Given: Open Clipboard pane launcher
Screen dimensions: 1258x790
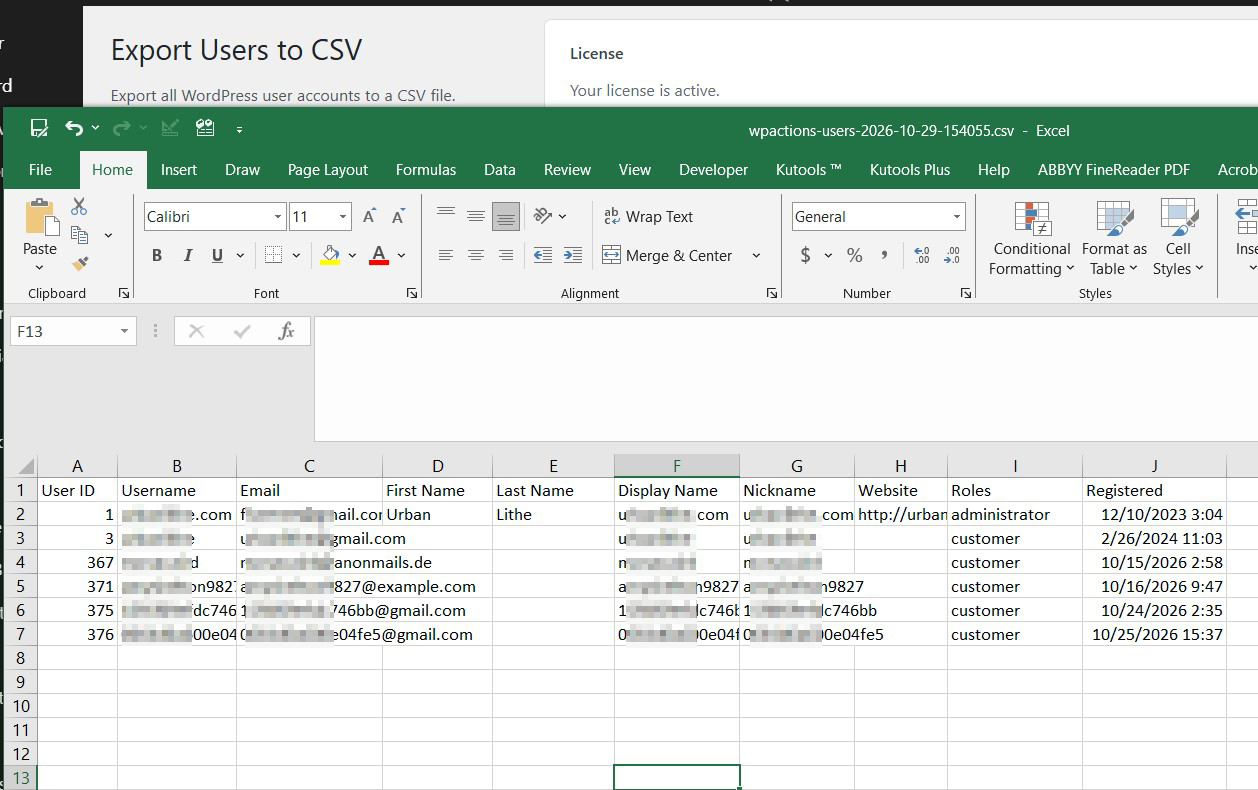Looking at the screenshot, I should click(124, 293).
